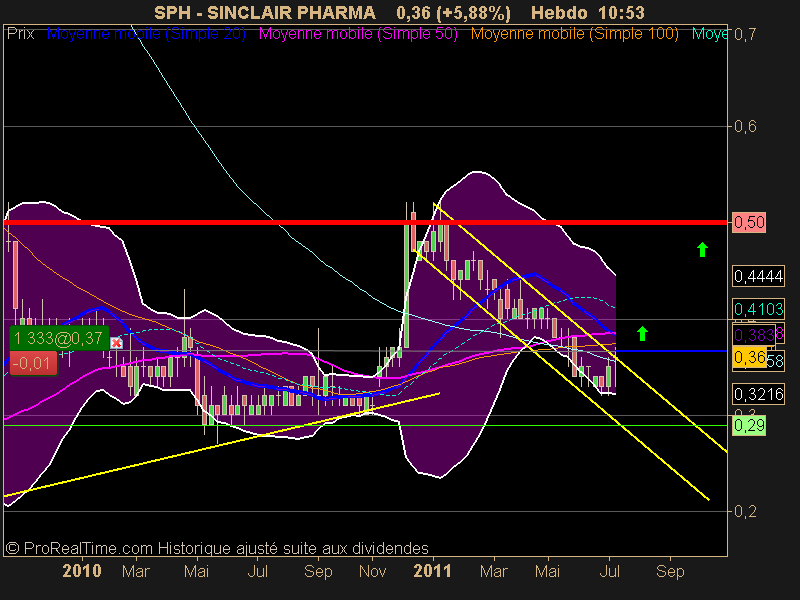Click the red -0,01 loss label
This screenshot has height=600, width=800.
tap(33, 363)
